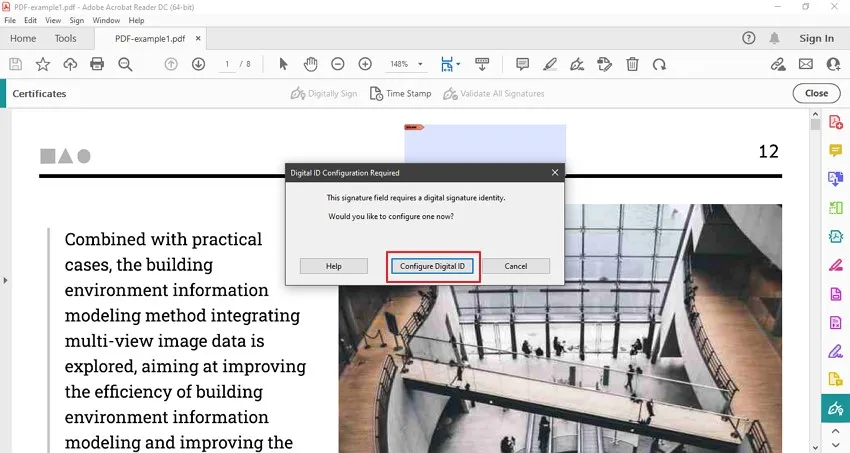
Task: Add a sticky note comment
Action: click(x=523, y=64)
